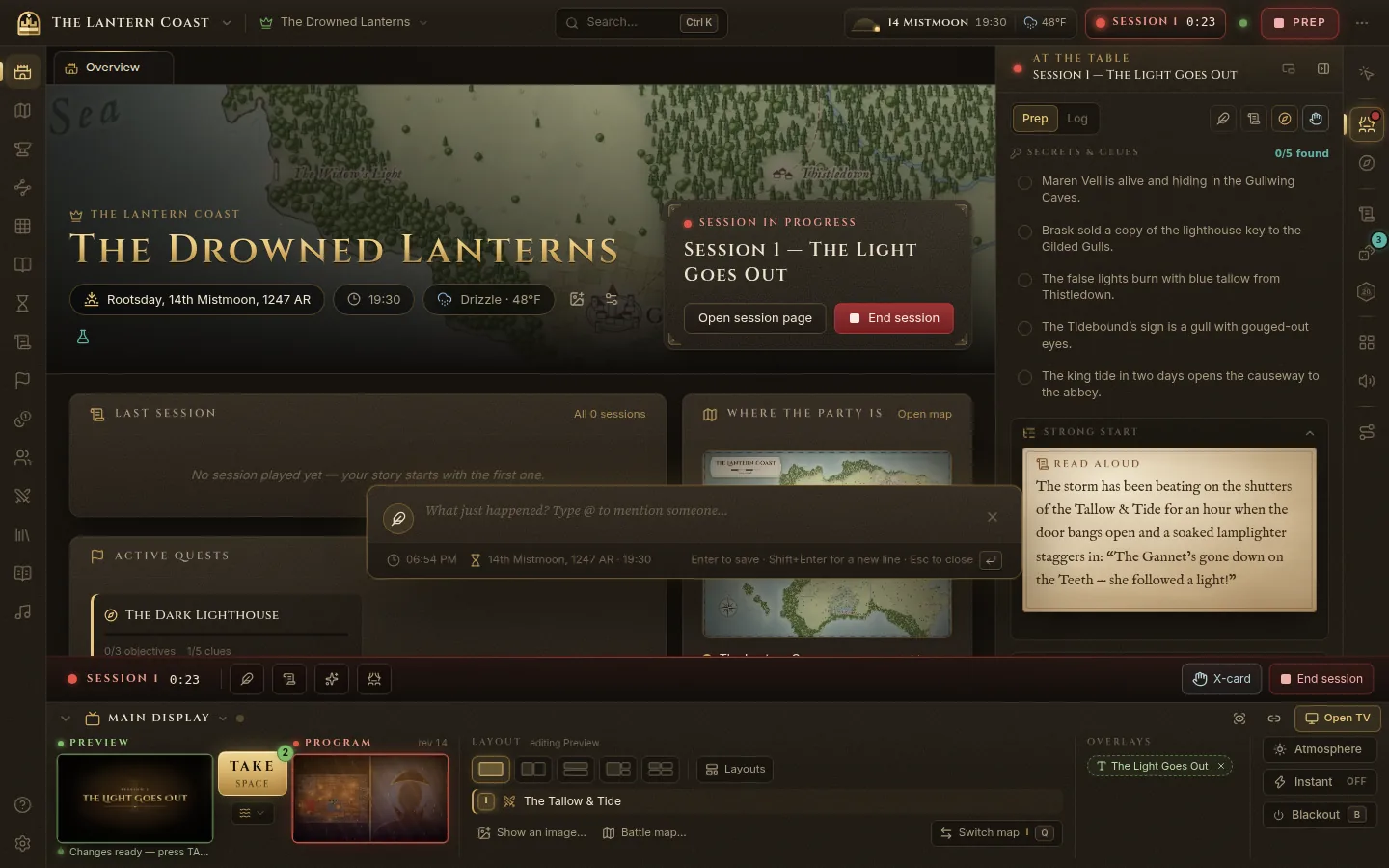
Task: Open the crossed swords icon in the left sidebar
Action: [23, 497]
